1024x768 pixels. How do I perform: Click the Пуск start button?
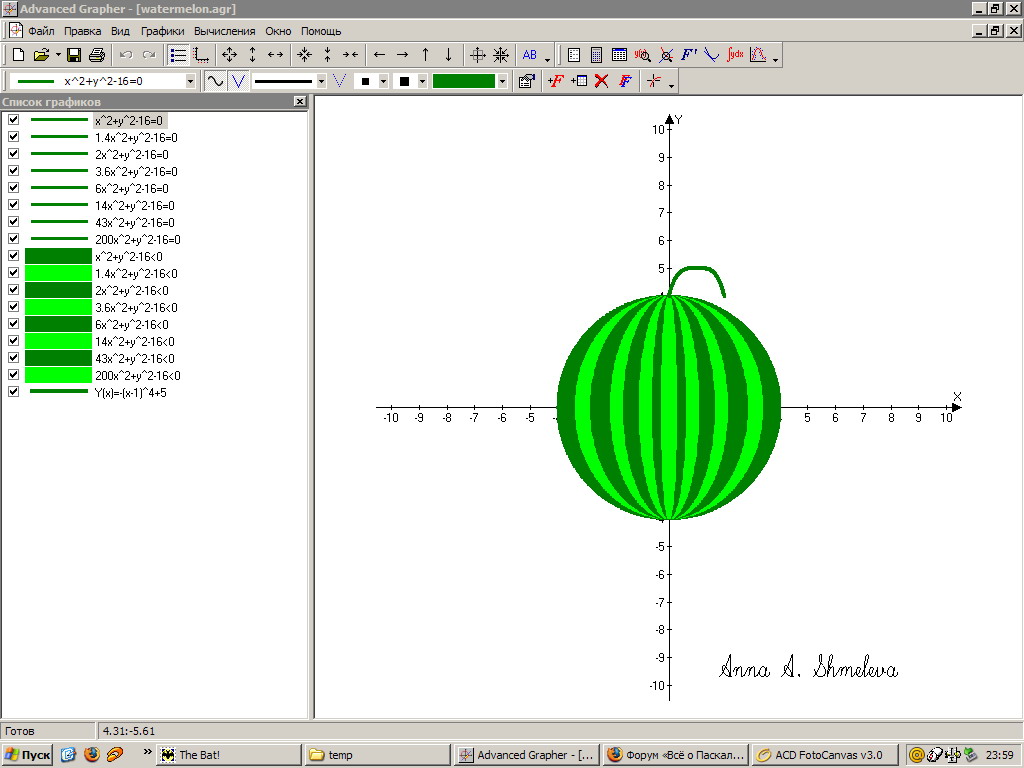pos(28,755)
